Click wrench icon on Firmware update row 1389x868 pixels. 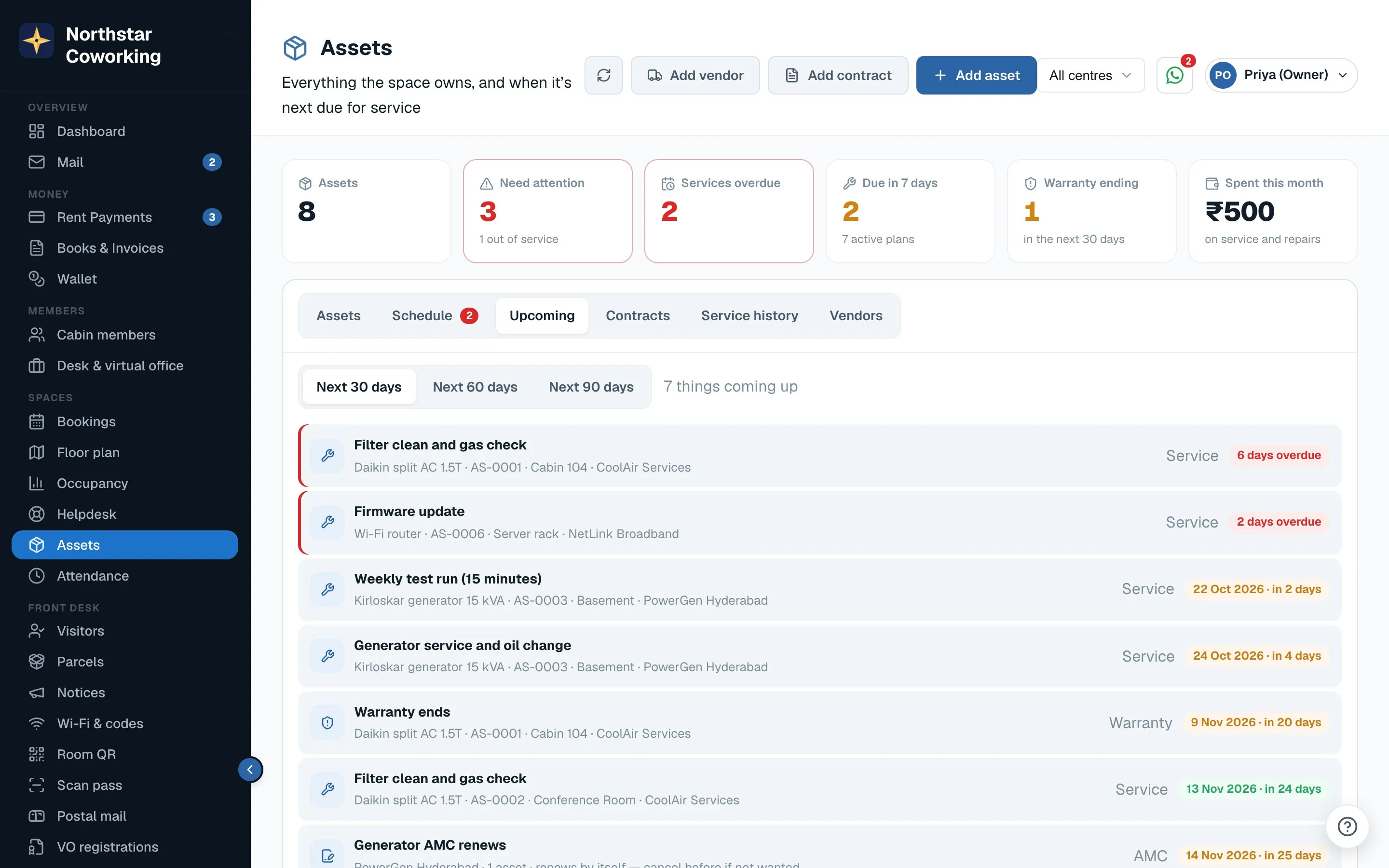click(x=328, y=522)
